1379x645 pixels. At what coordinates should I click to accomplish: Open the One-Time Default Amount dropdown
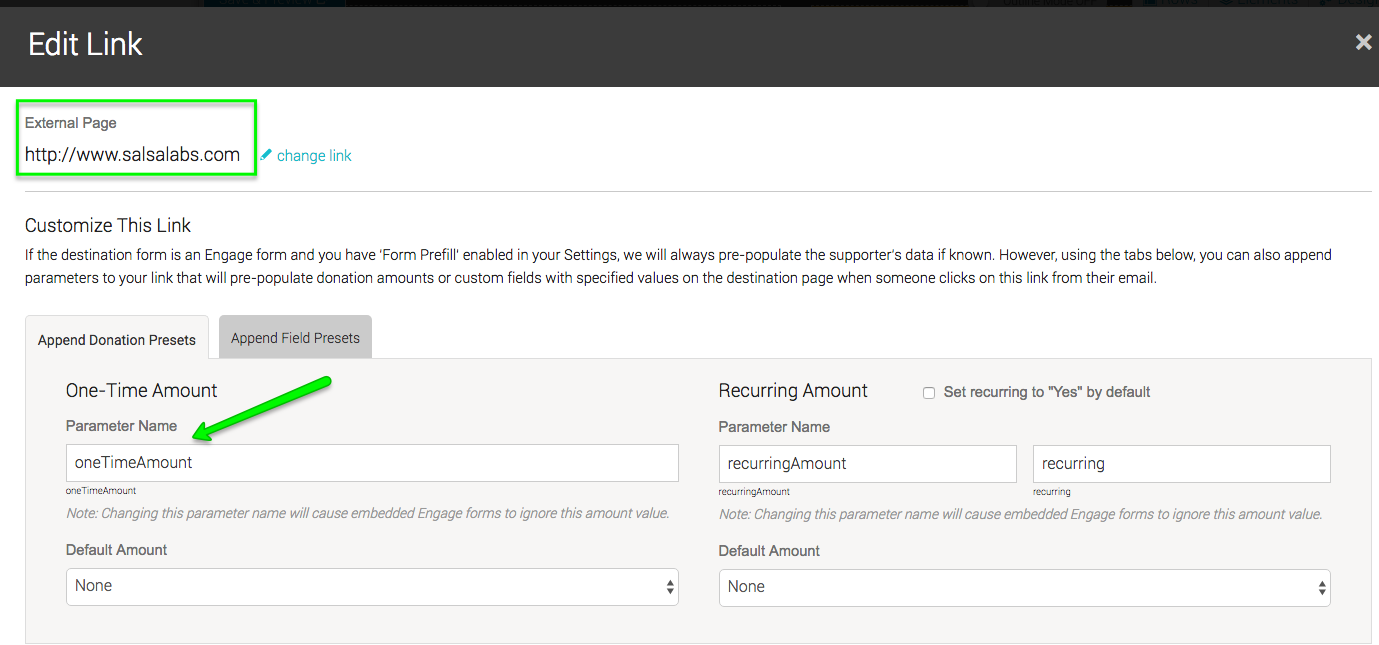[x=372, y=586]
